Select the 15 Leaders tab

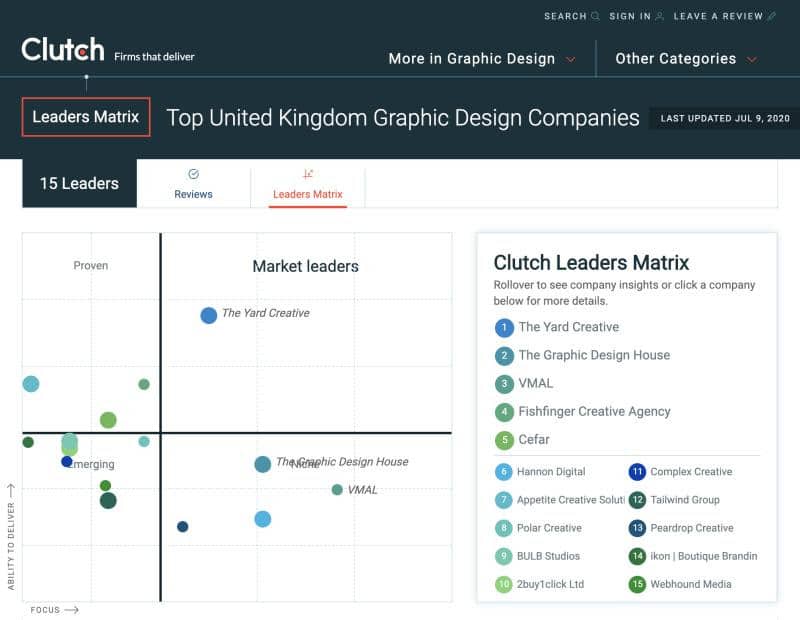coord(80,183)
